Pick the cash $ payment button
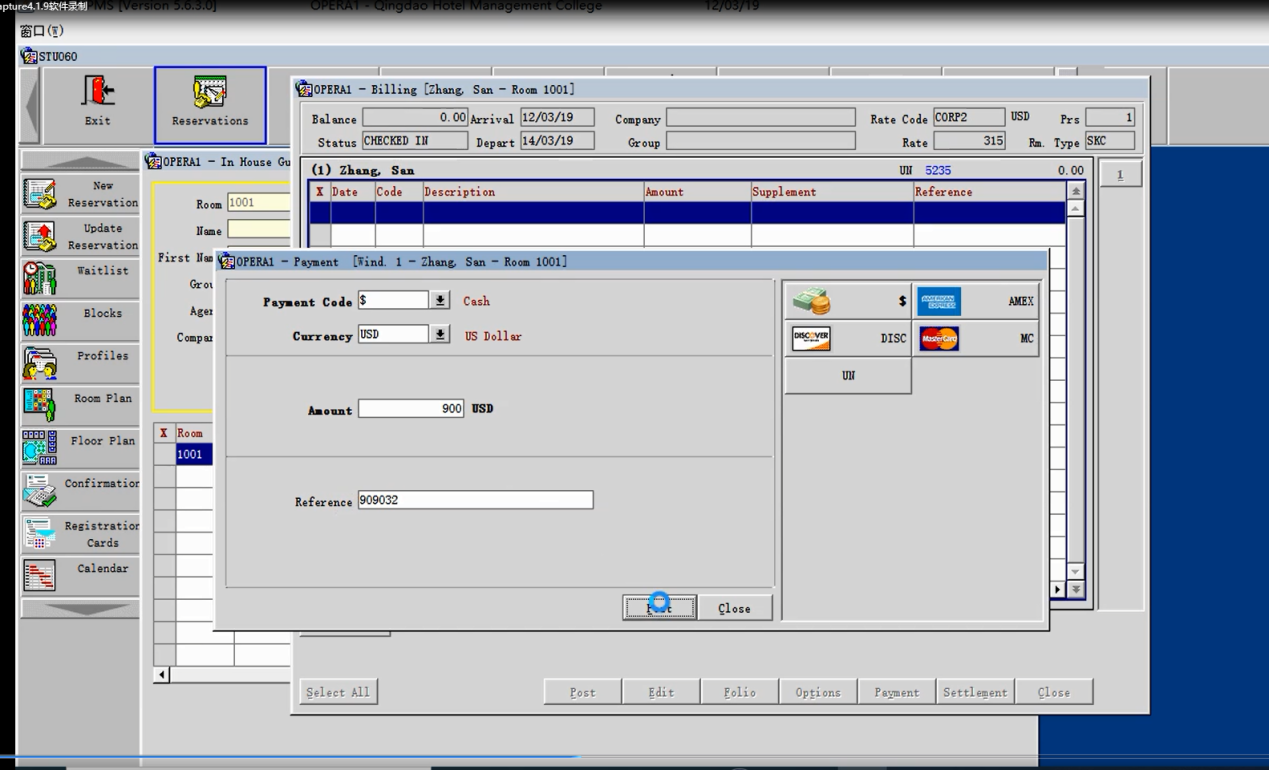The image size is (1269, 770). point(847,301)
